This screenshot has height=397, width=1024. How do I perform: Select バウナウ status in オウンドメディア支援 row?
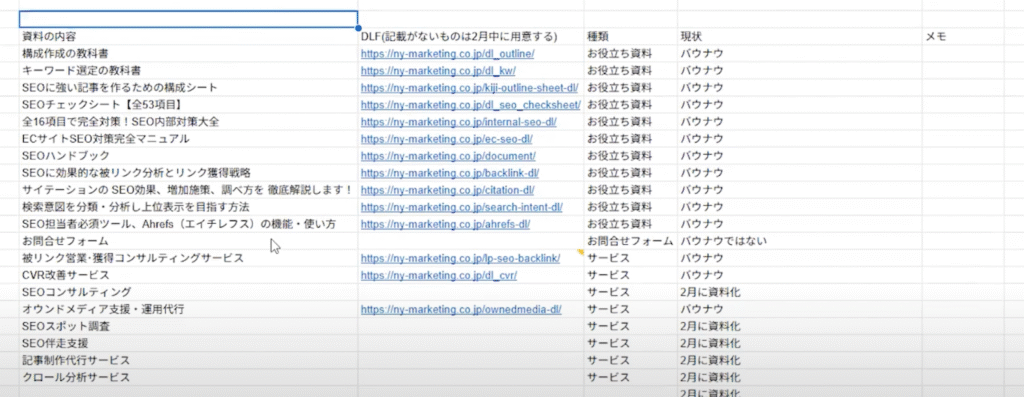pyautogui.click(x=799, y=309)
